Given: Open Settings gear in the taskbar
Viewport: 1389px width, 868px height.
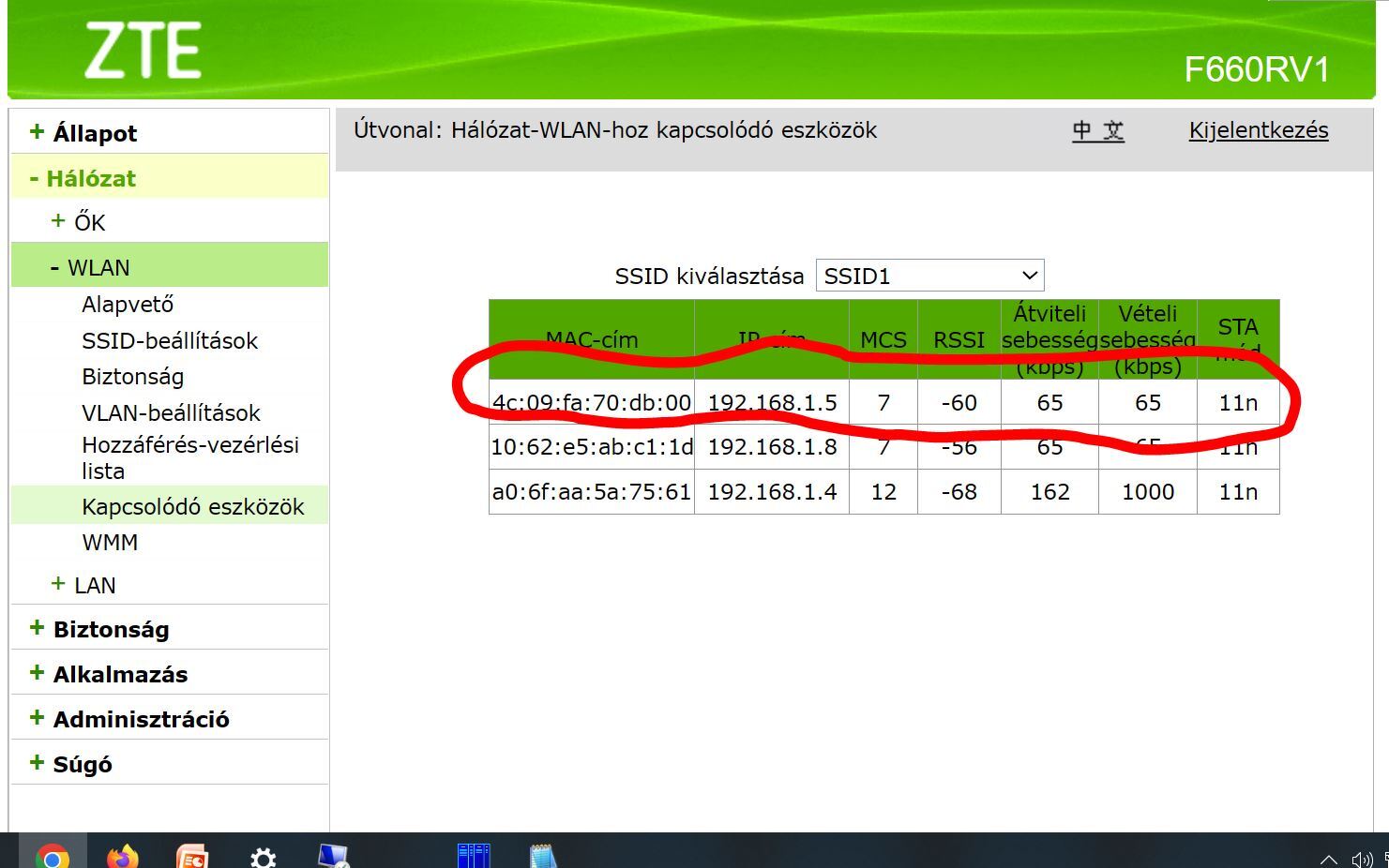Looking at the screenshot, I should pyautogui.click(x=264, y=858).
